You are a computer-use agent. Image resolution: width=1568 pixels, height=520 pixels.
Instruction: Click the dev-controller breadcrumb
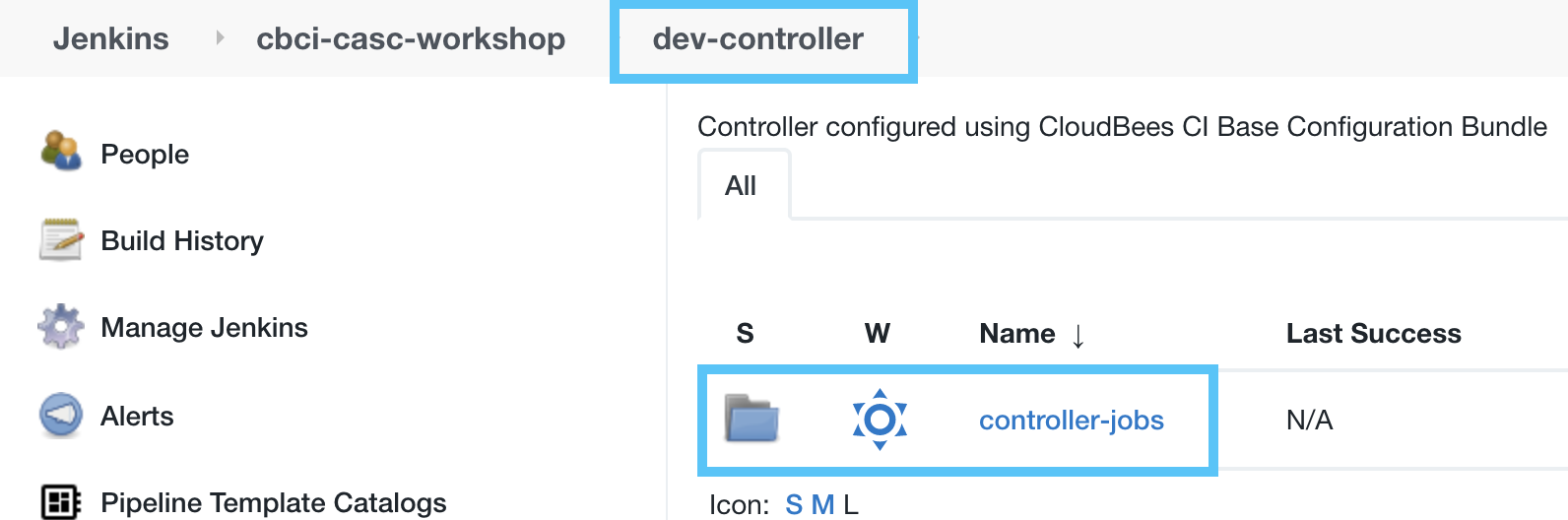point(757,38)
